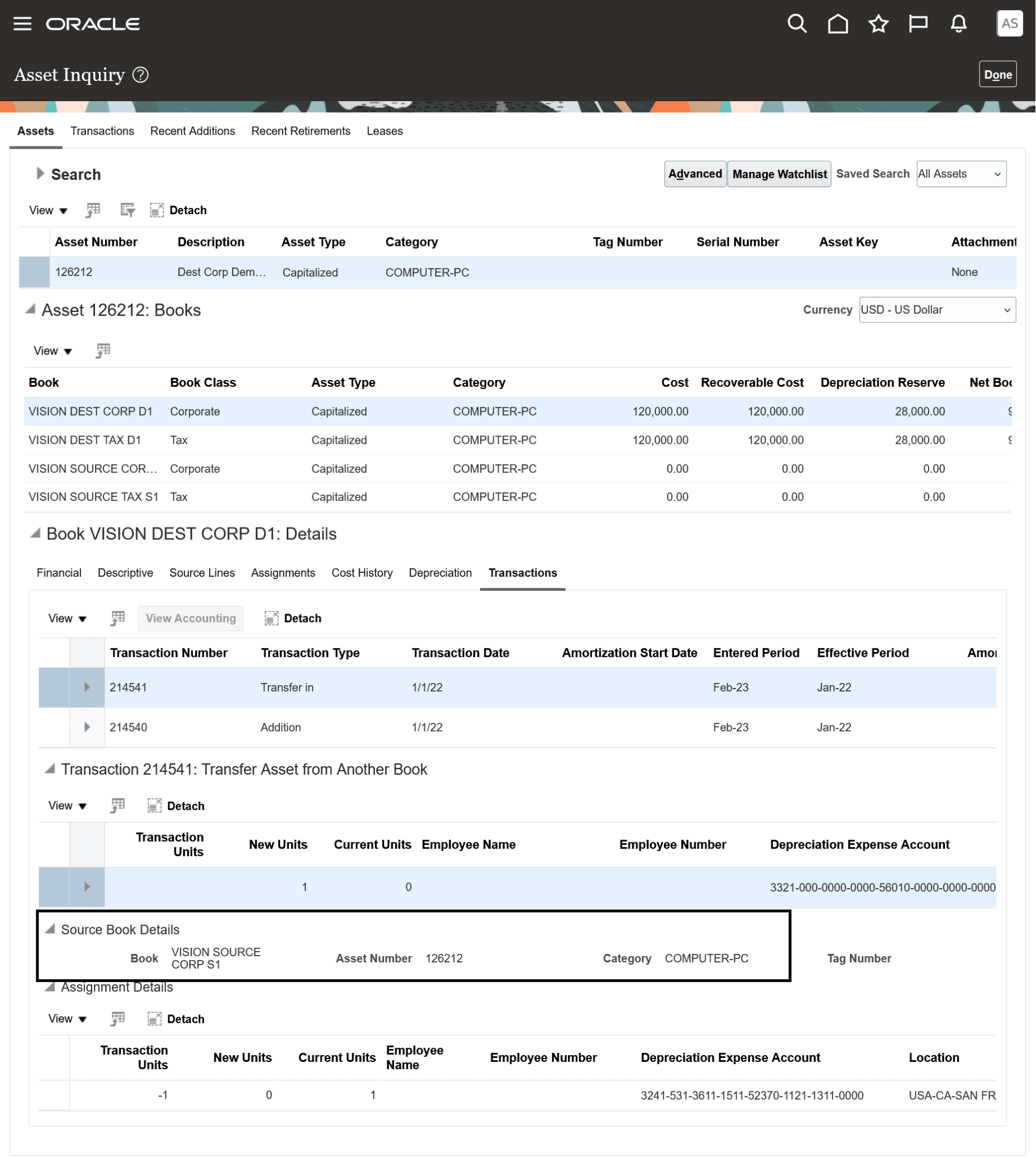Click Done to close Asset Inquiry
The image size is (1036, 1158).
tap(998, 74)
